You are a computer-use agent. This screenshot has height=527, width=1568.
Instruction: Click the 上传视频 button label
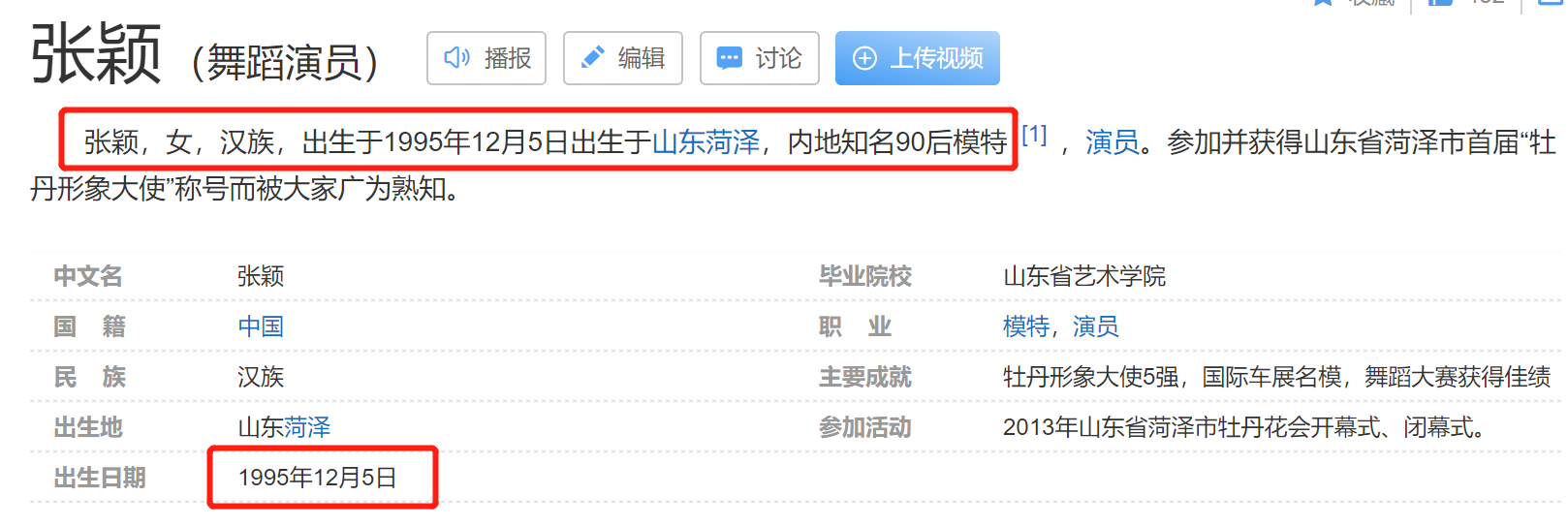(936, 58)
